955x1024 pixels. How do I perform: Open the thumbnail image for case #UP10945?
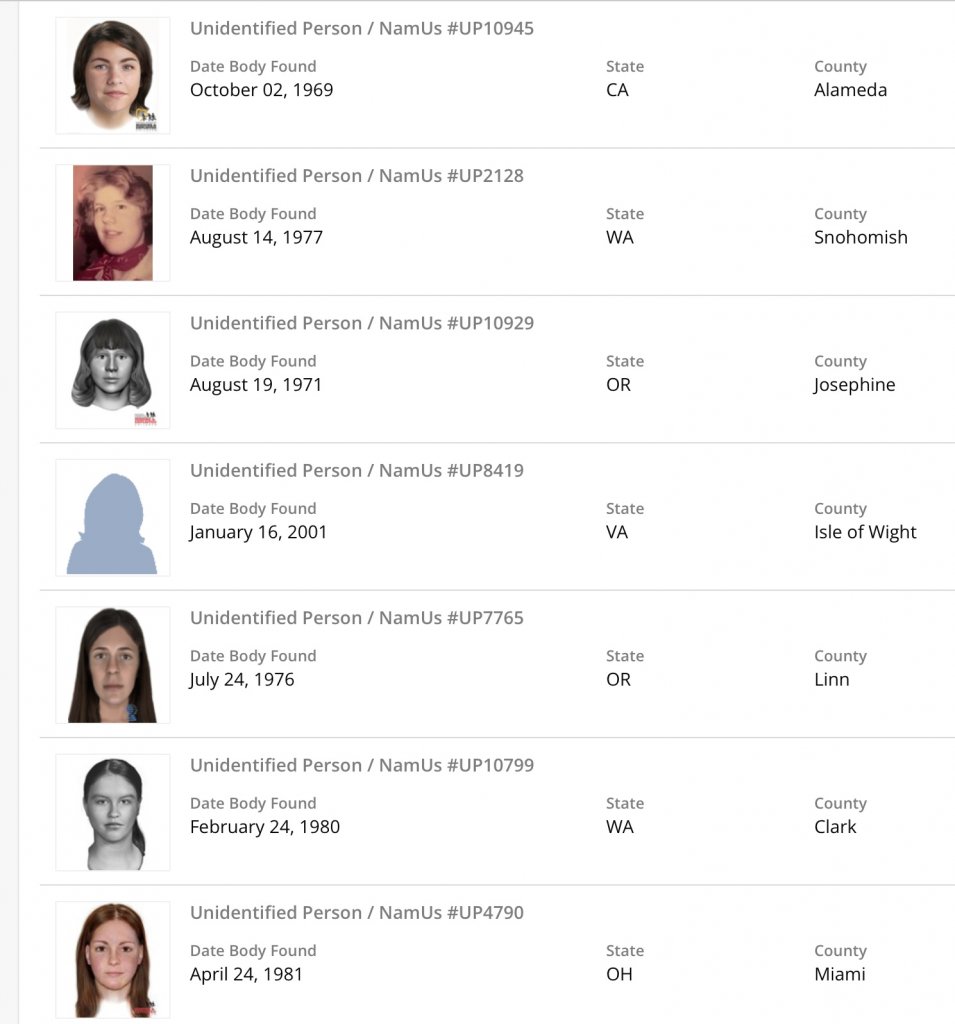(112, 75)
